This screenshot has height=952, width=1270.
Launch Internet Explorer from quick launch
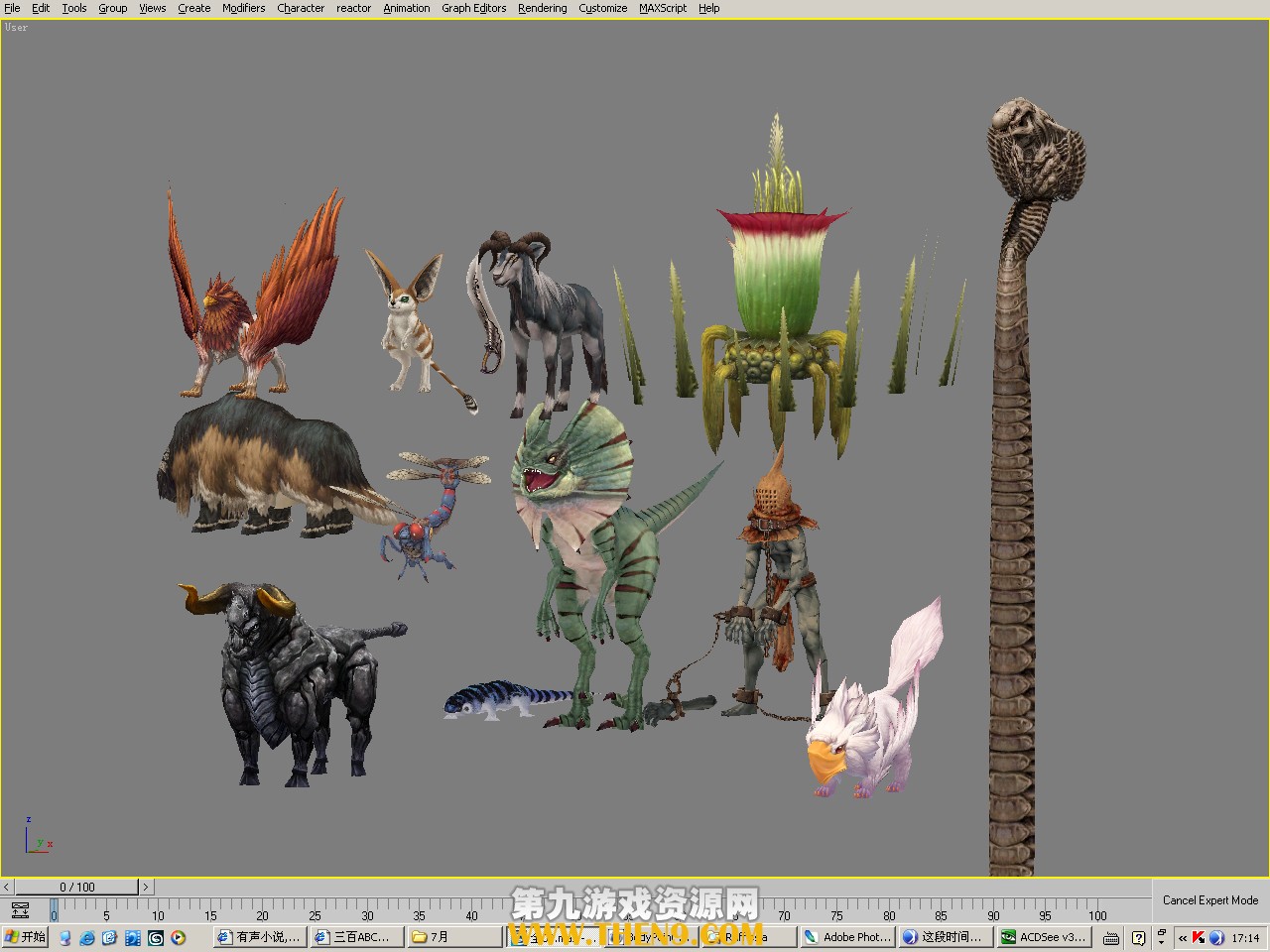[87, 937]
